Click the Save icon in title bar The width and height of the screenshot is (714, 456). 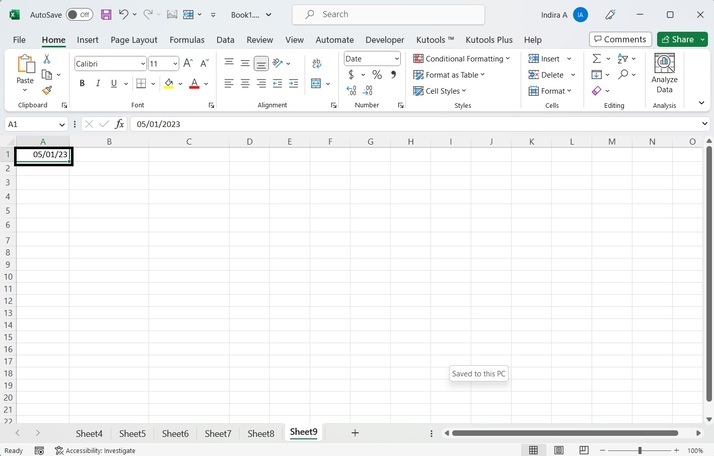point(106,15)
